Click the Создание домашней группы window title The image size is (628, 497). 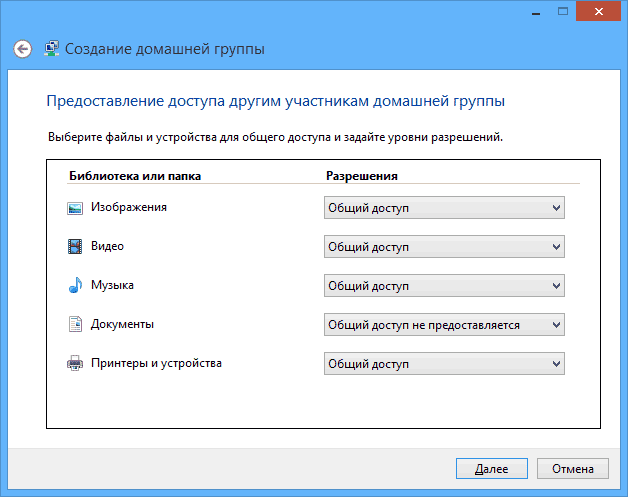(165, 49)
